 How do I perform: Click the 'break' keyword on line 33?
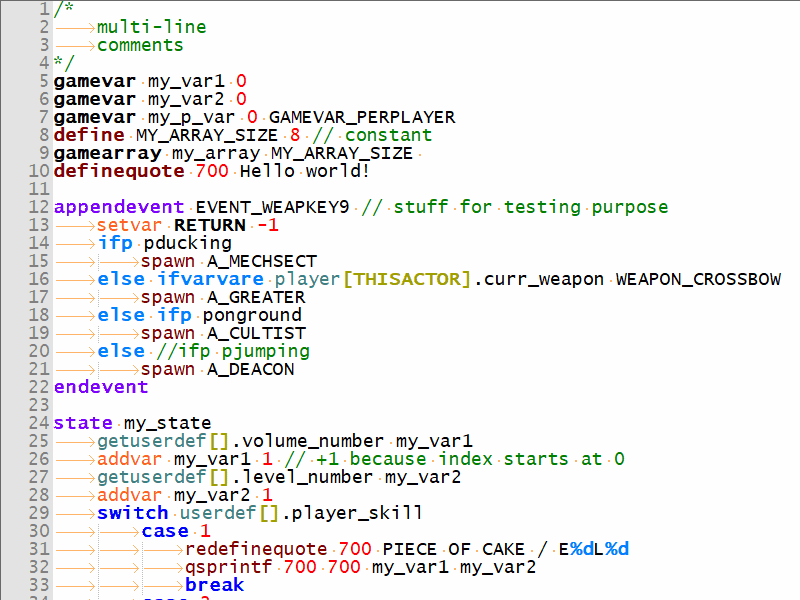[214, 585]
